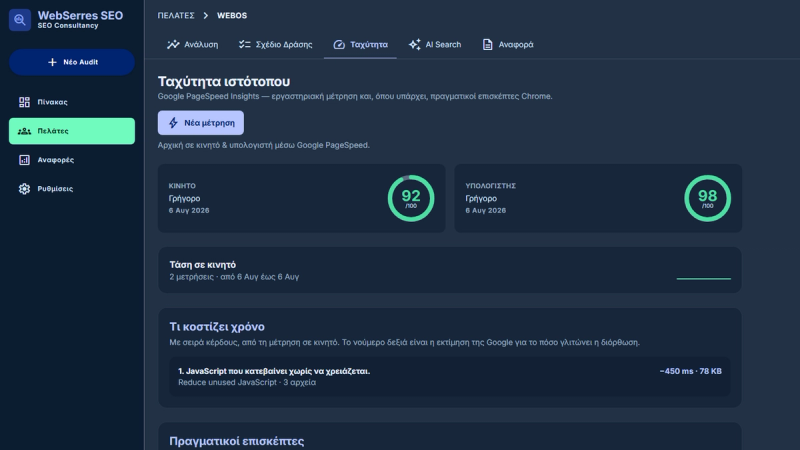Go to the Αναφορά tab
800x450 pixels.
[508, 44]
